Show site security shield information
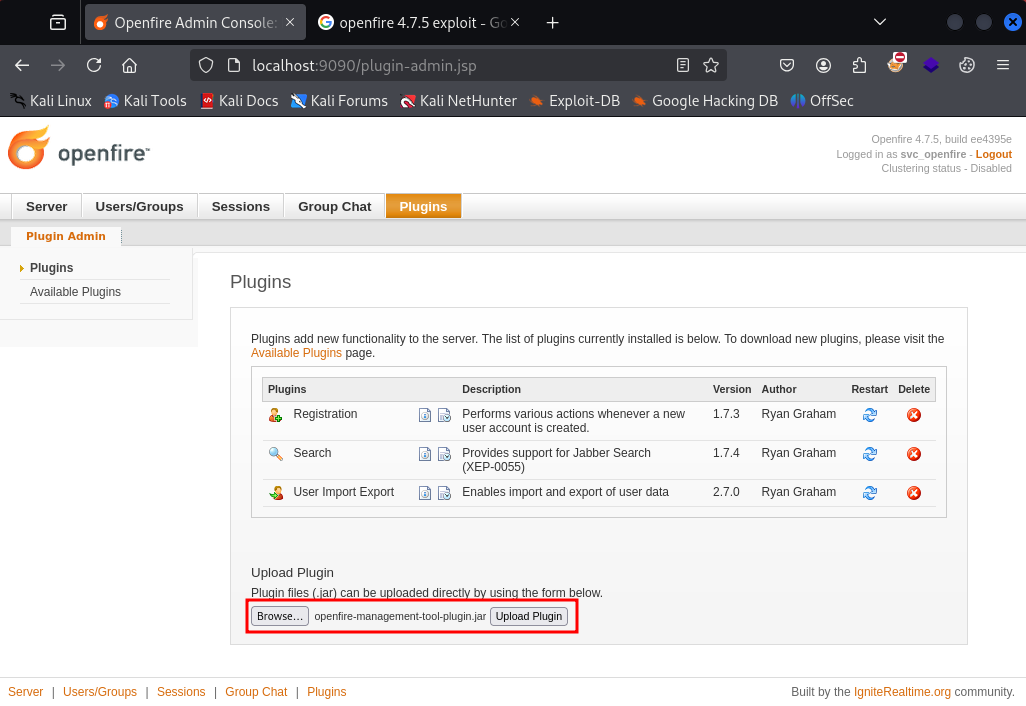1026x706 pixels. (x=206, y=65)
